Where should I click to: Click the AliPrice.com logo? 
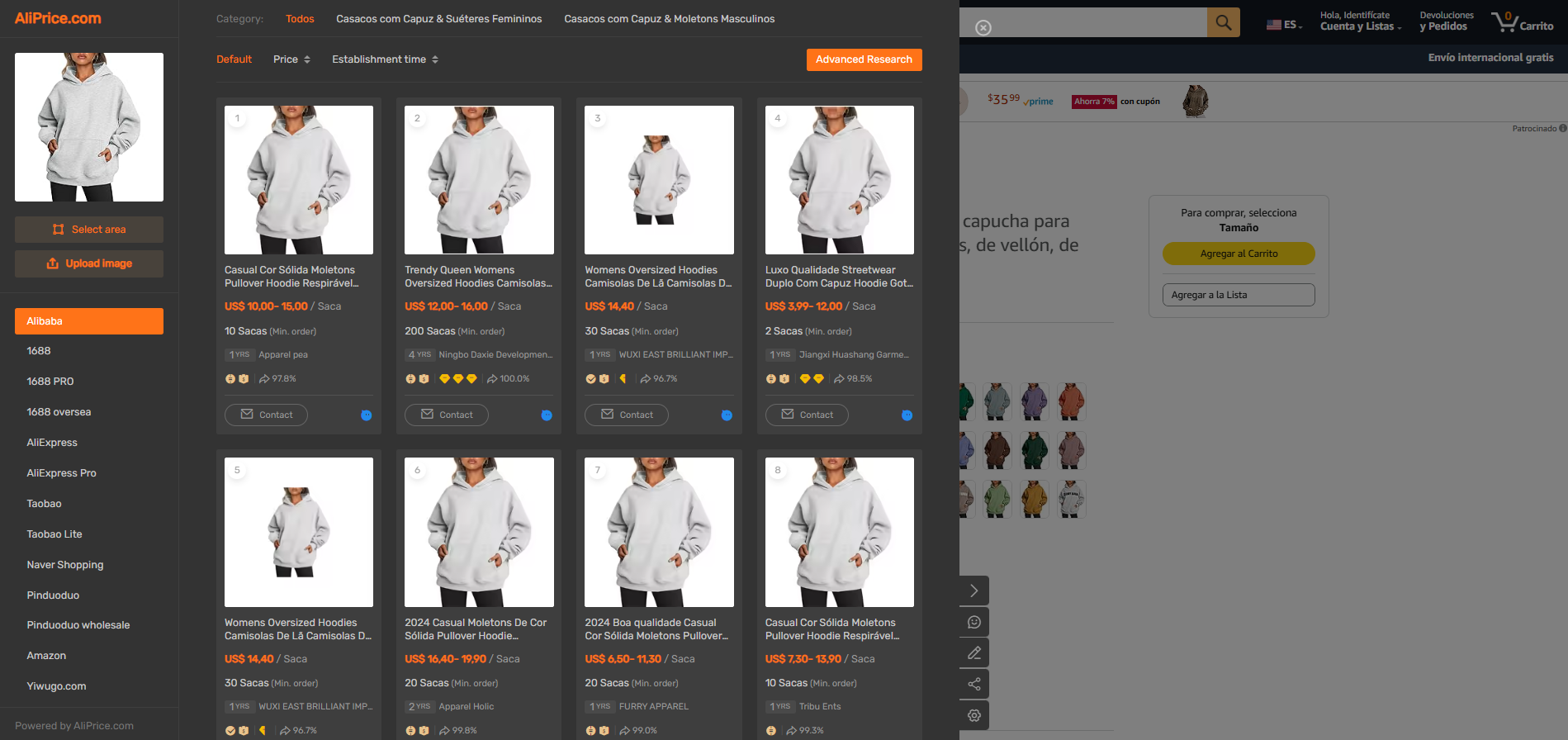point(58,18)
